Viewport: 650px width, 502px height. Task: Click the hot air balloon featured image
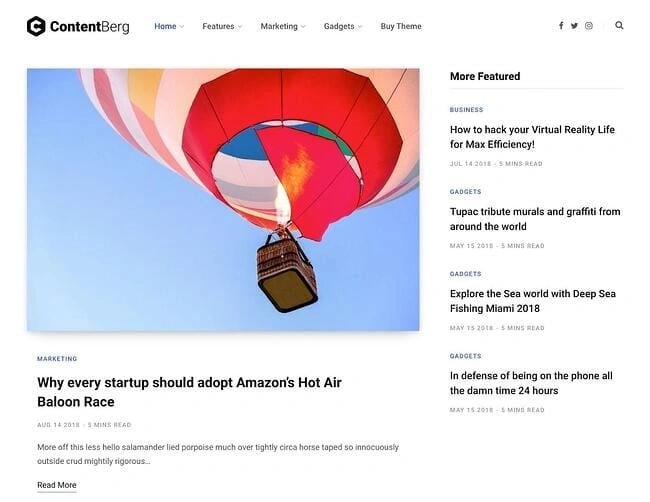click(223, 199)
